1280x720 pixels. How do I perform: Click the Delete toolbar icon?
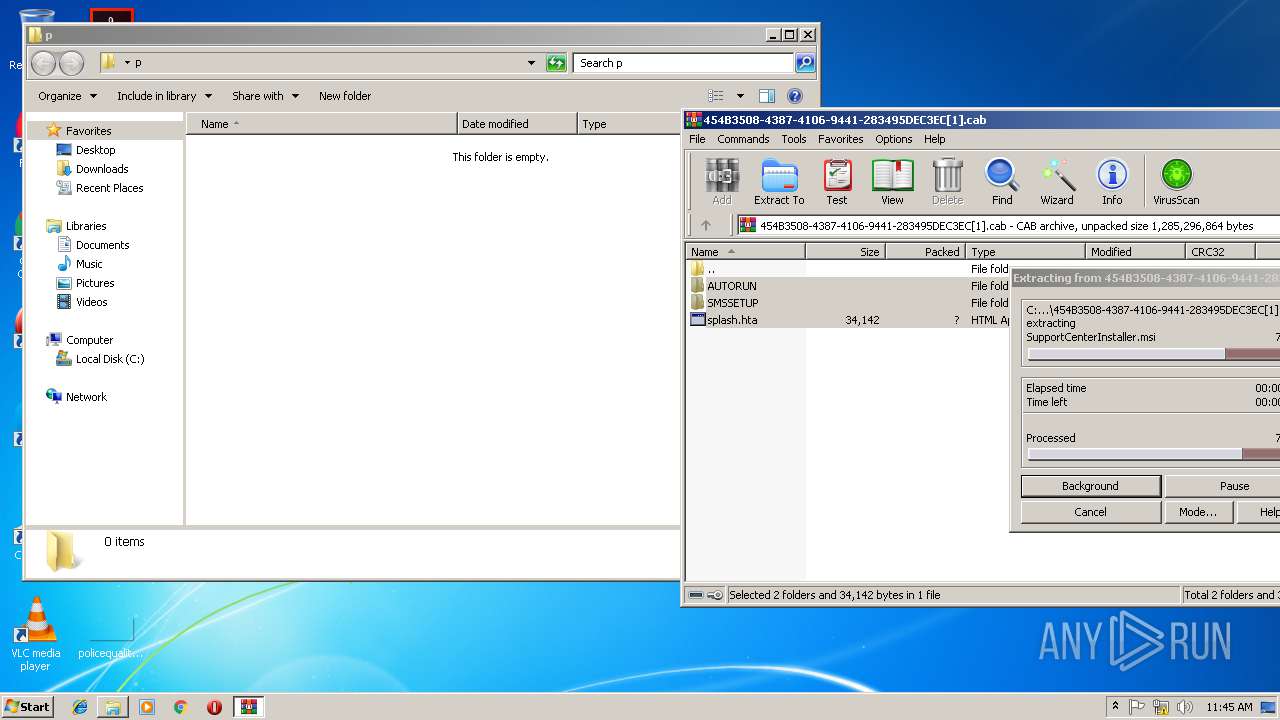947,182
